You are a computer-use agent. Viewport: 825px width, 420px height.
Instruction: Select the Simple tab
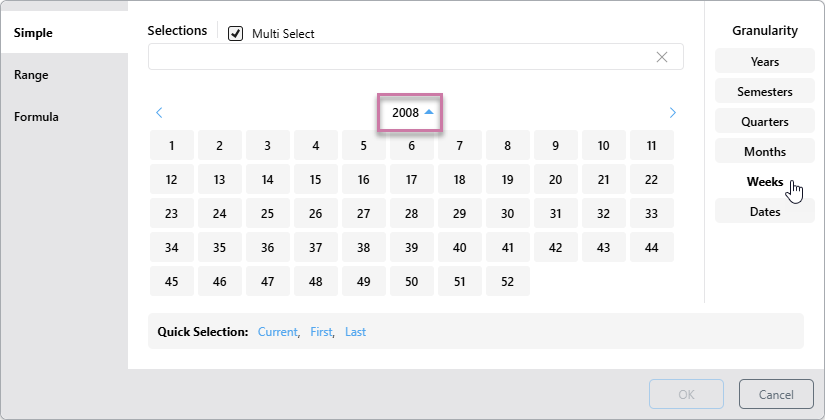33,33
